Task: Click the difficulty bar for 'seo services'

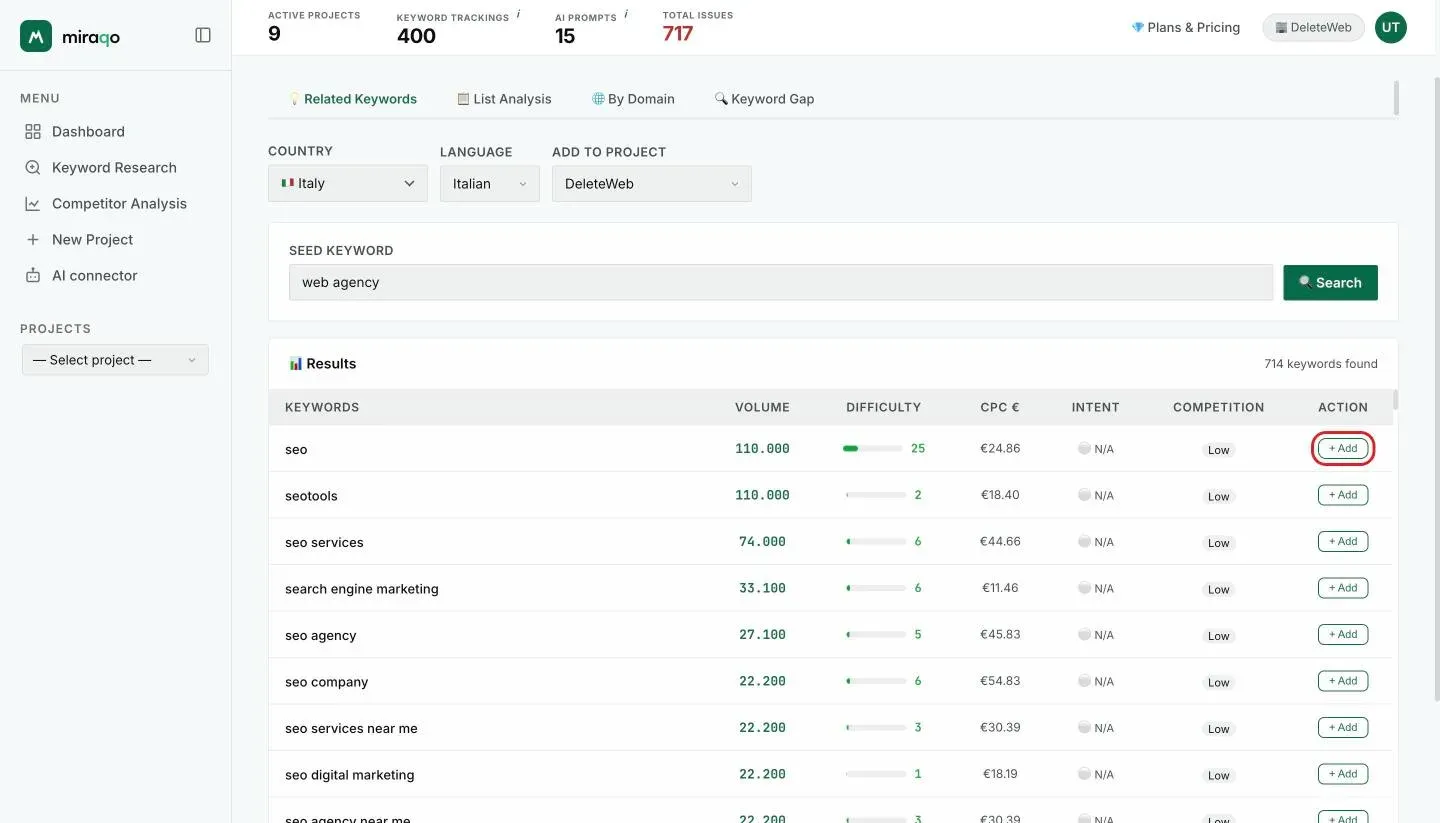Action: click(x=875, y=542)
